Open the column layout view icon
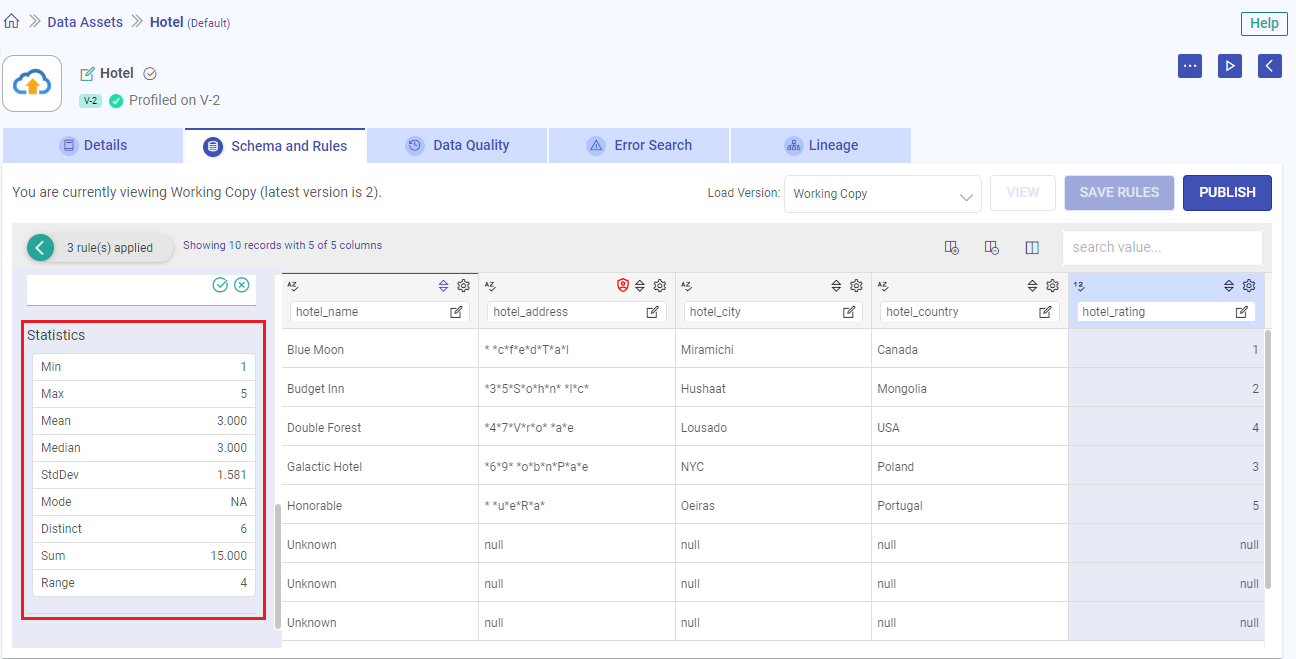This screenshot has height=659, width=1296. pyautogui.click(x=1032, y=247)
